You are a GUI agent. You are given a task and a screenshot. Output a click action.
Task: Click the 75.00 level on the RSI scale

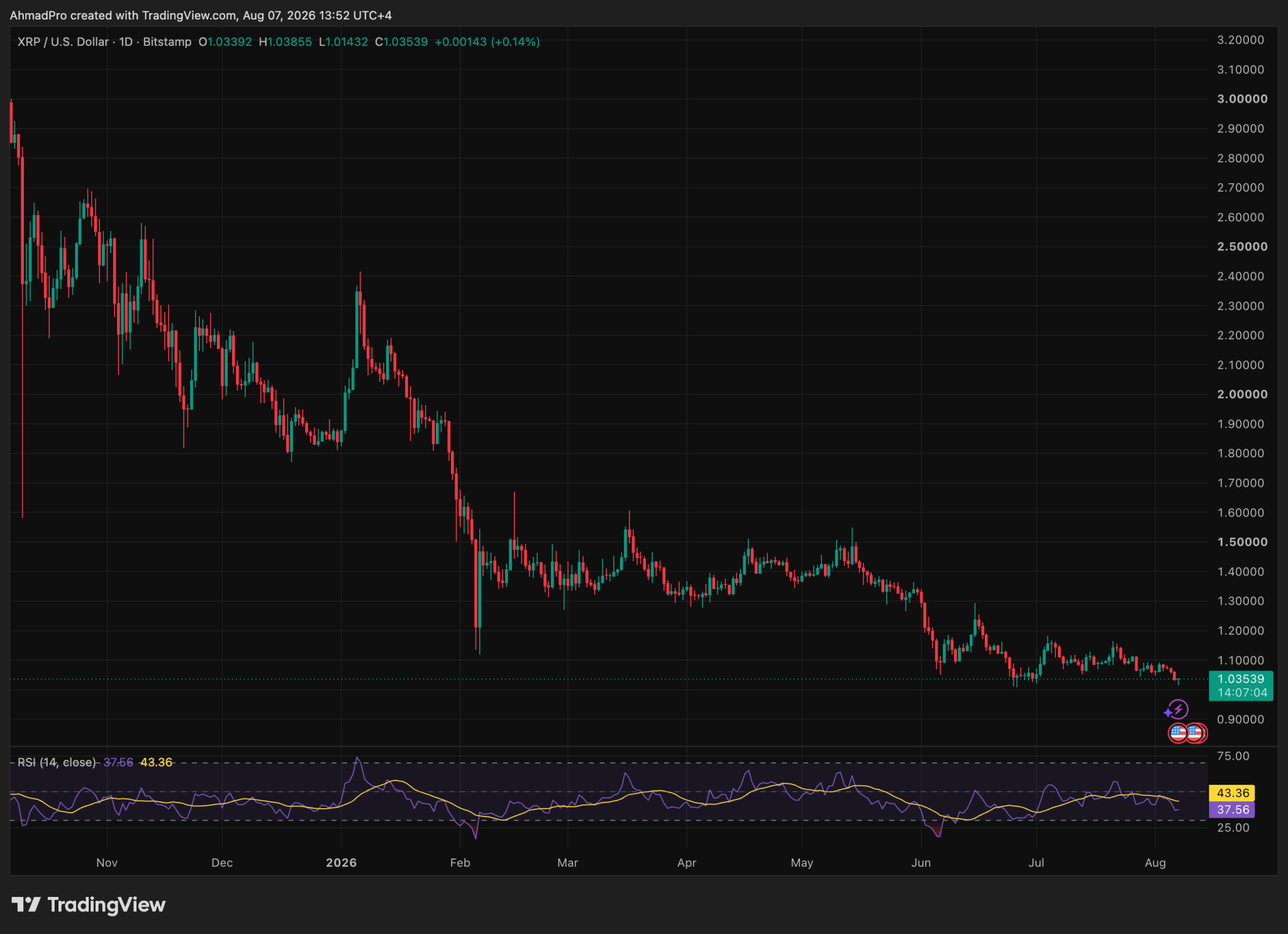1233,756
